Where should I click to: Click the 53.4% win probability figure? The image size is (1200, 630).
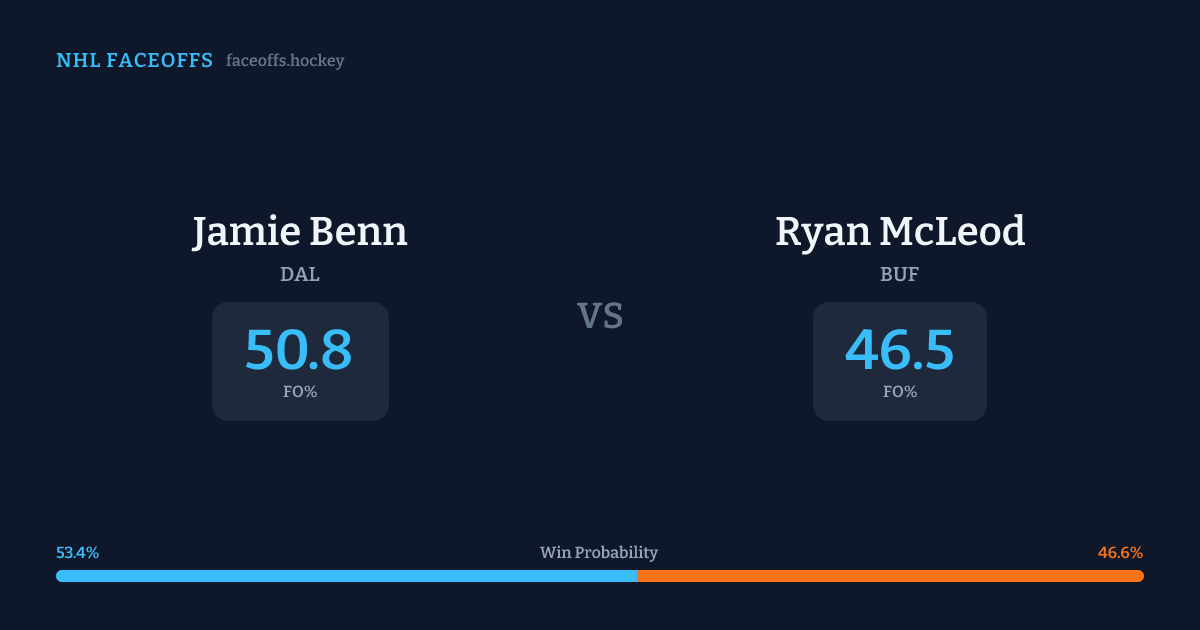77,553
